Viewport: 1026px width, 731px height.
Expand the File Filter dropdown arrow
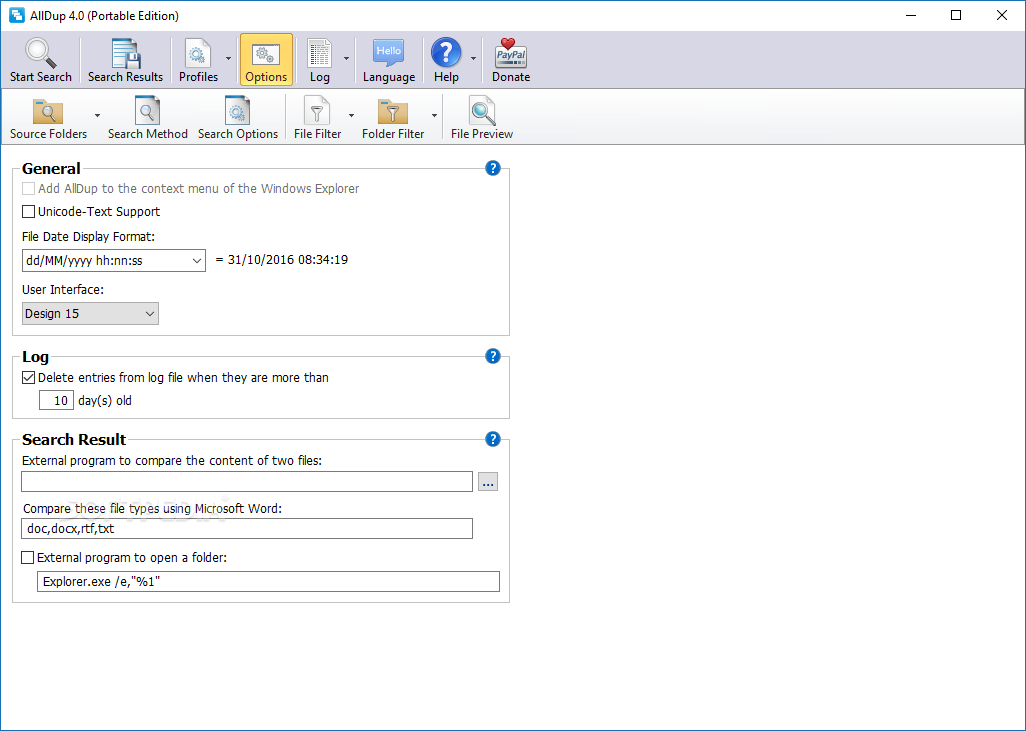pos(351,115)
